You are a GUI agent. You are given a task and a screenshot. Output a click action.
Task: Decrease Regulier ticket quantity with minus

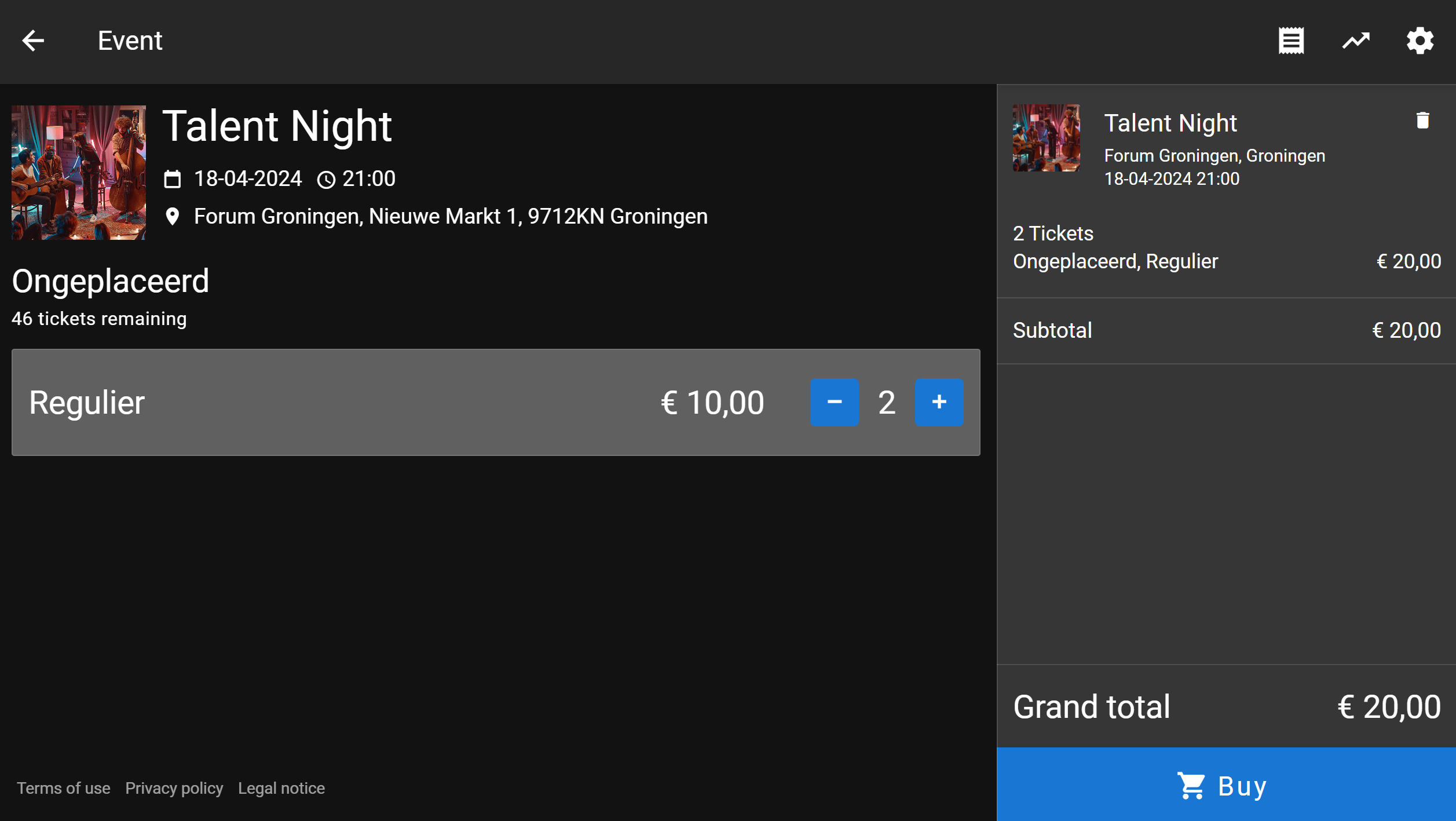coord(834,402)
